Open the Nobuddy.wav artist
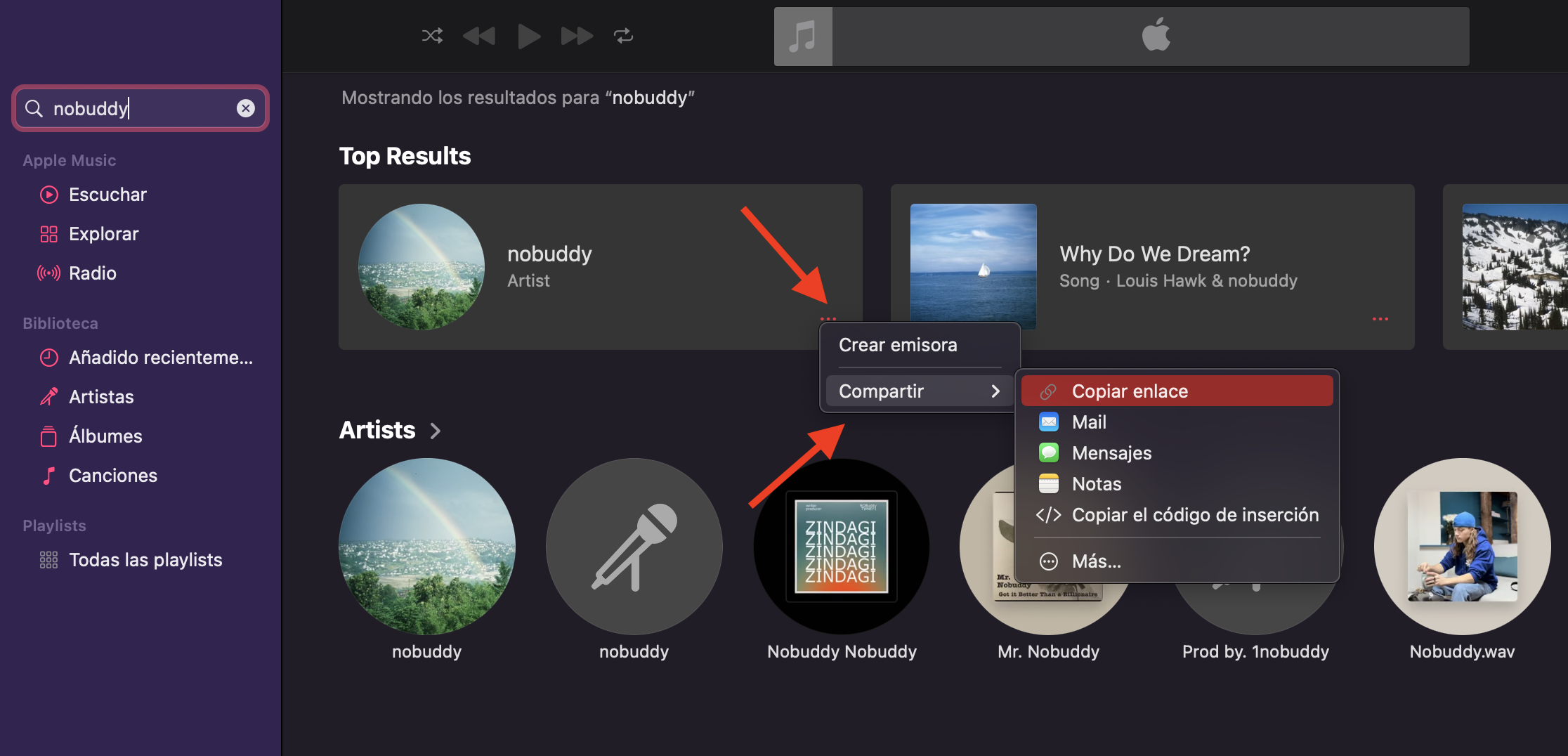This screenshot has width=1568, height=756. pyautogui.click(x=1463, y=547)
